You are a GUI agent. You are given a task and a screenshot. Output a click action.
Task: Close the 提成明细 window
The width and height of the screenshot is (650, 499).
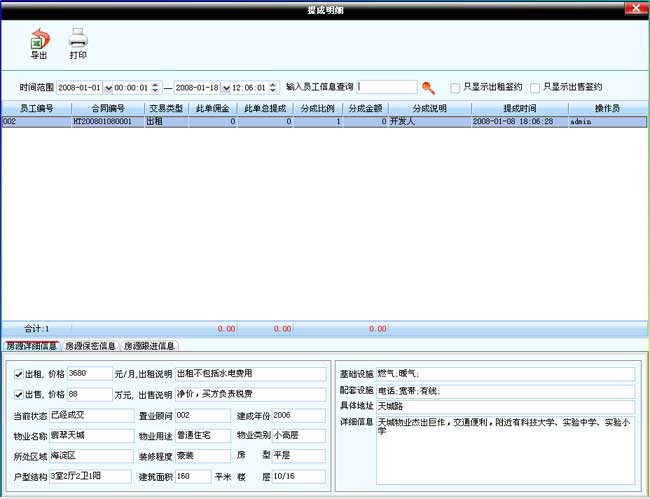635,8
